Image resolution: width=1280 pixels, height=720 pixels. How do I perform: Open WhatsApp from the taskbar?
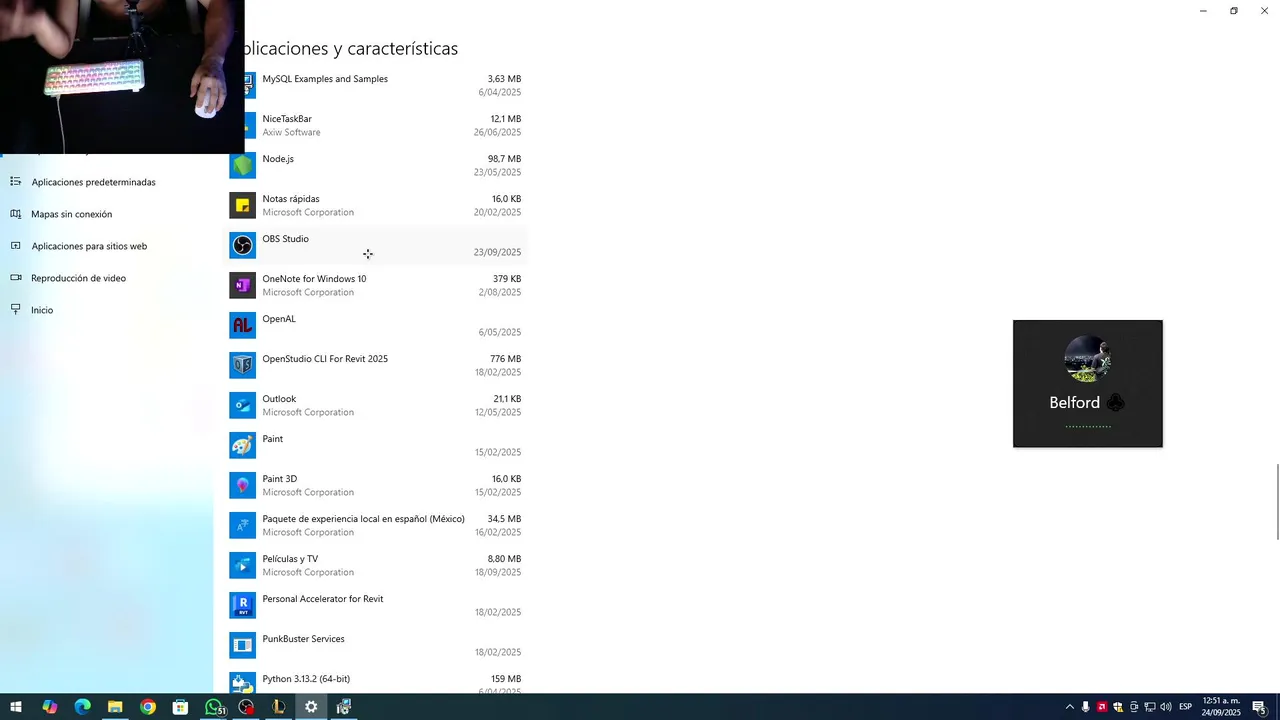coord(214,707)
